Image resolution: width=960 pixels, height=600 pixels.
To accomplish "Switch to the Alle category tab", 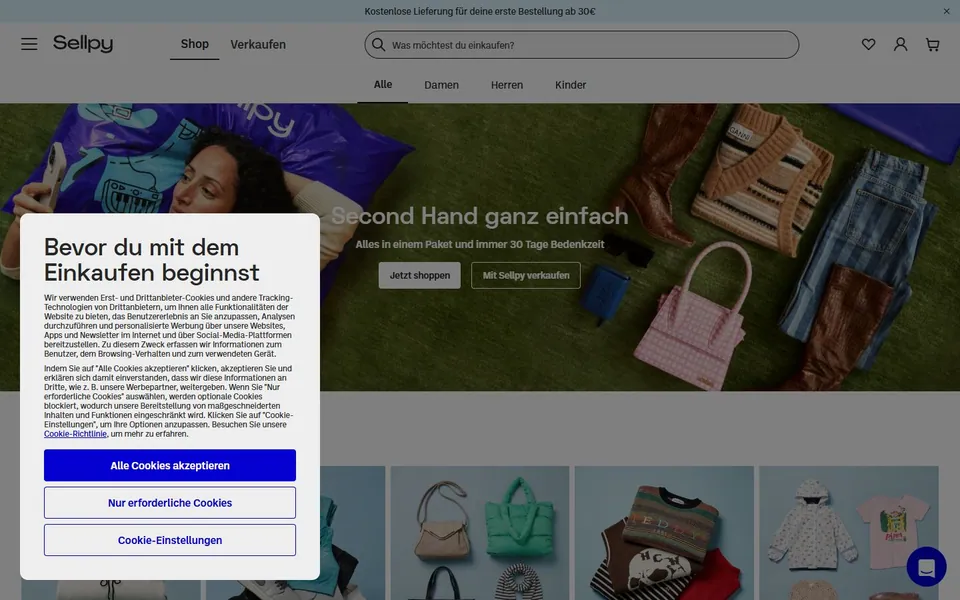I will click(383, 84).
